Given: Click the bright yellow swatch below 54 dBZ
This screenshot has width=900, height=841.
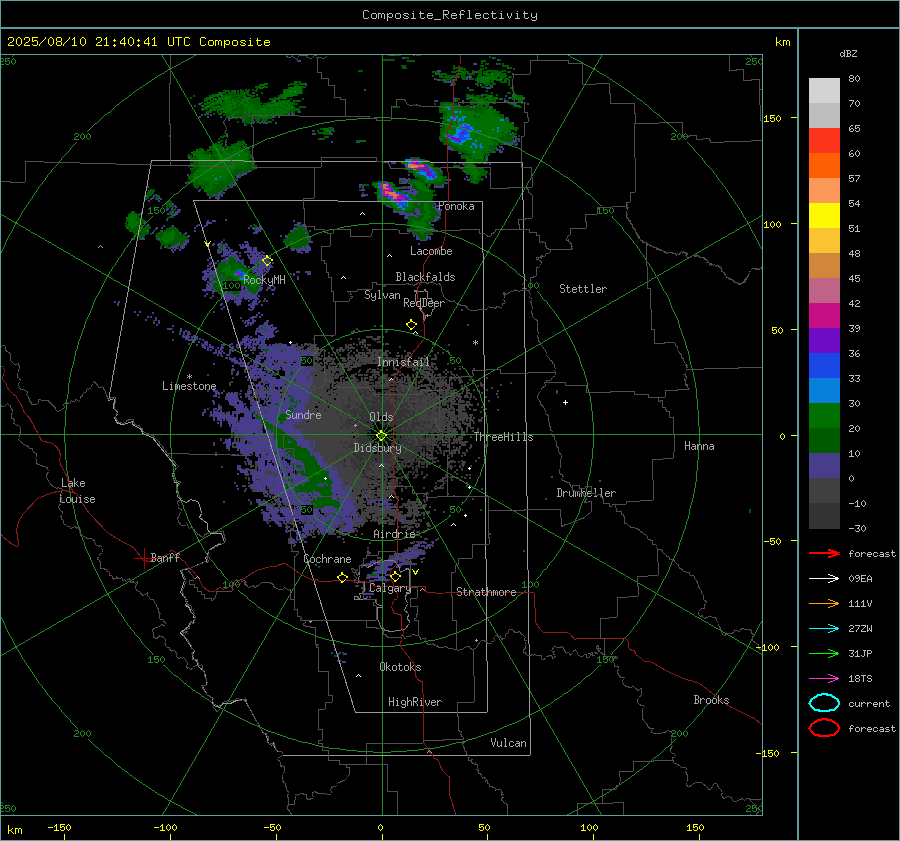Looking at the screenshot, I should pyautogui.click(x=824, y=216).
